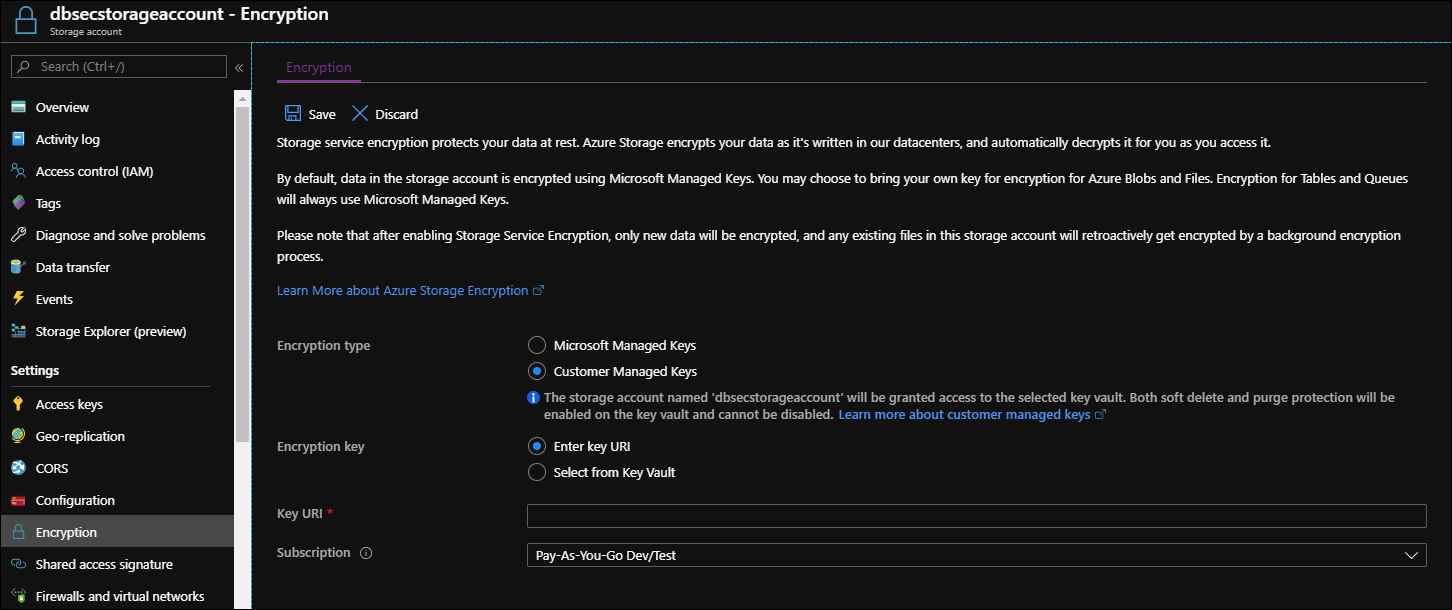This screenshot has width=1452, height=610.
Task: Collapse the sidebar with double chevron
Action: pyautogui.click(x=239, y=67)
